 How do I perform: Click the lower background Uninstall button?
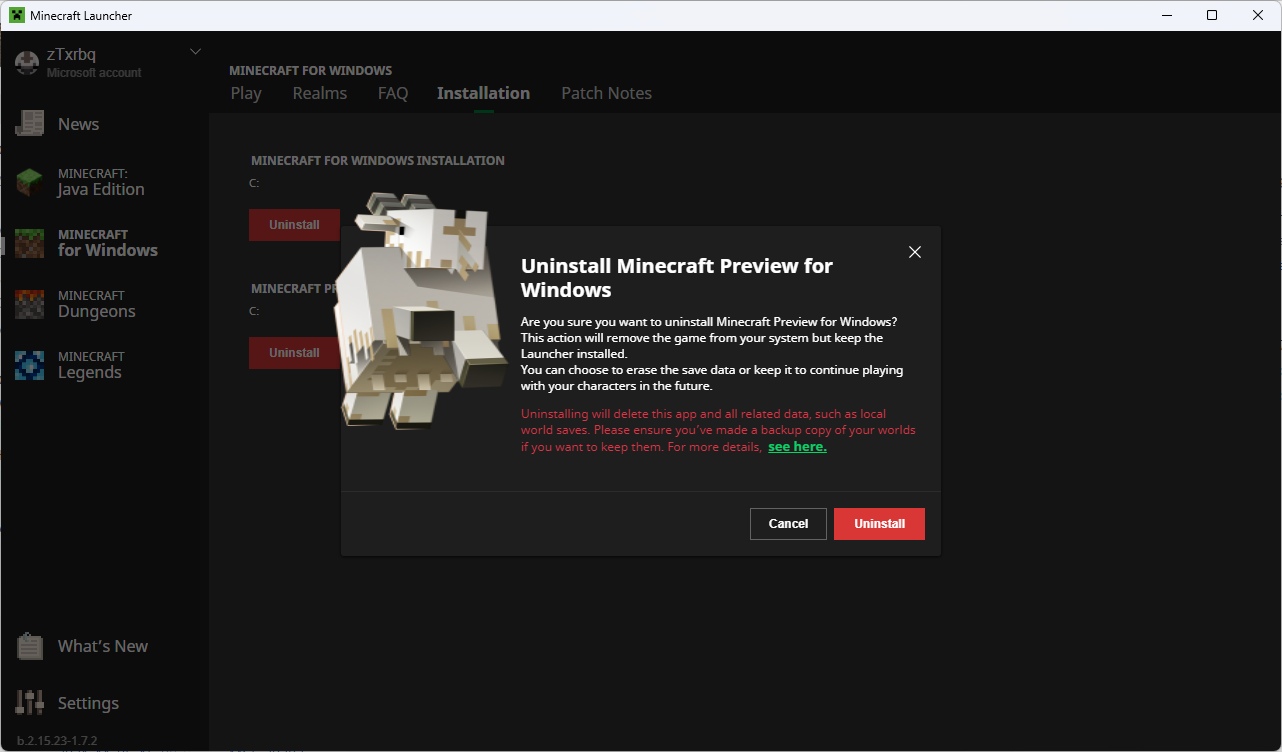click(294, 353)
